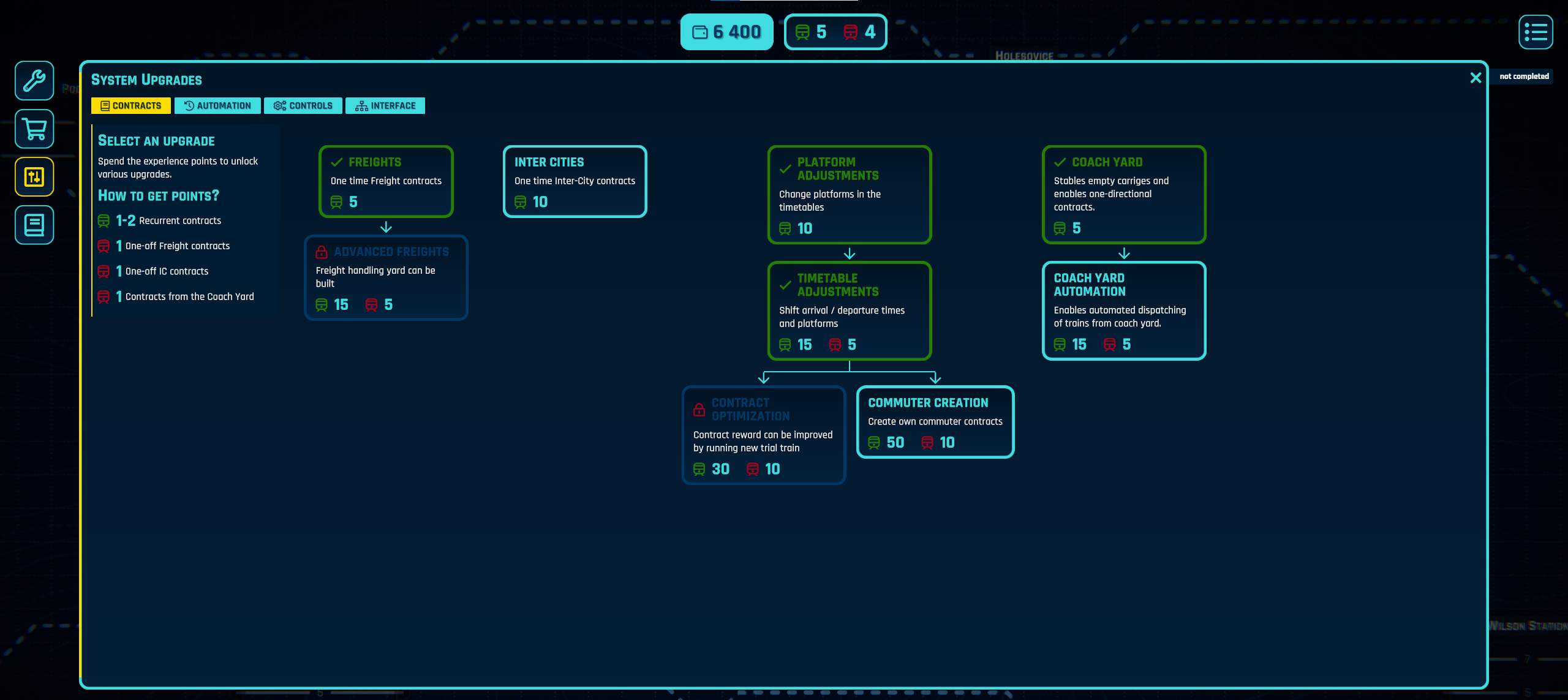Open the shopping cart store icon
The image size is (1568, 700).
pos(34,129)
